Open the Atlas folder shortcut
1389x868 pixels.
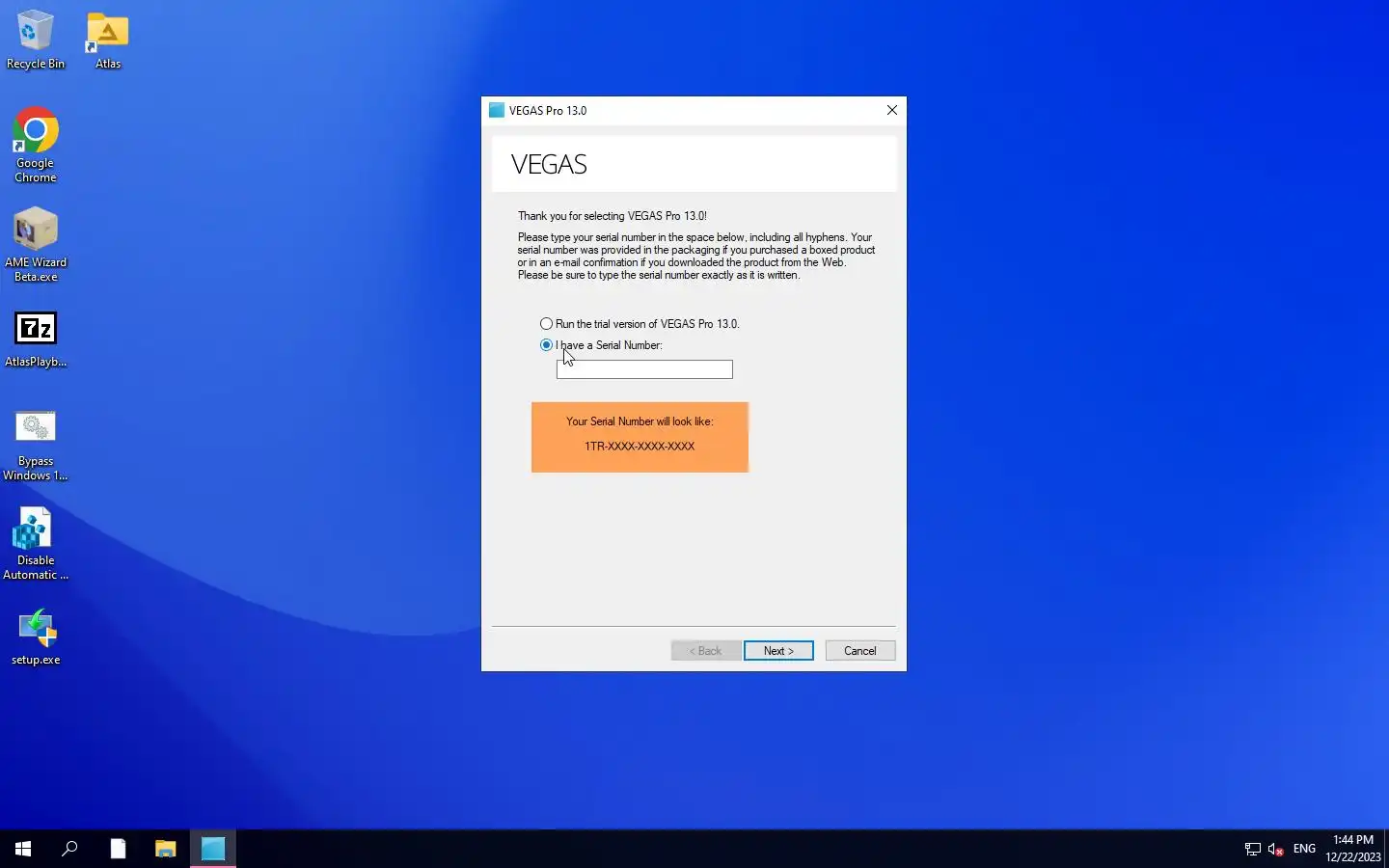[108, 40]
